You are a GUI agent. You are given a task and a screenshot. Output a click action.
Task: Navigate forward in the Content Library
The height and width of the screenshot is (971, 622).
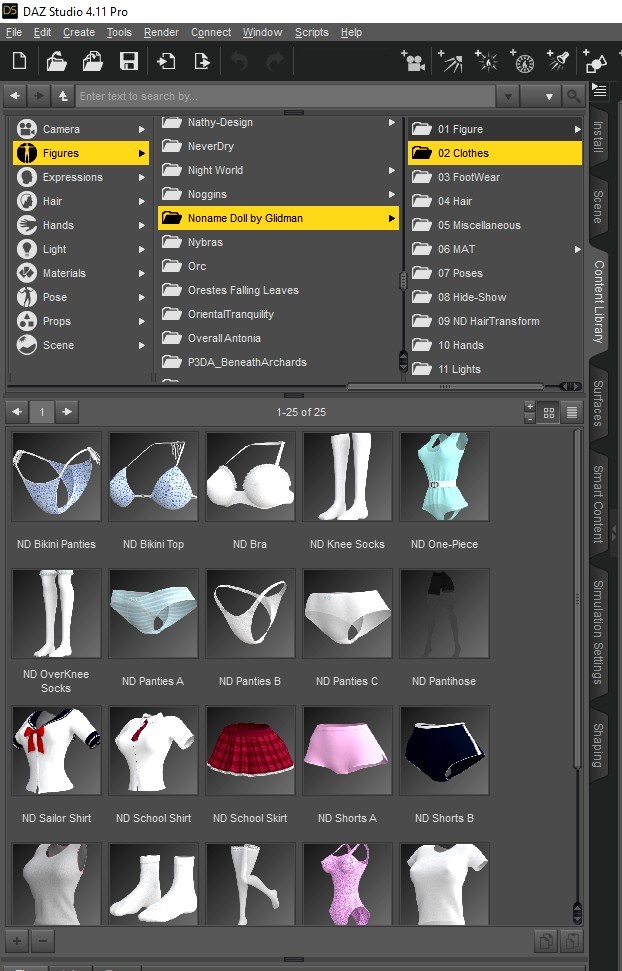click(38, 96)
